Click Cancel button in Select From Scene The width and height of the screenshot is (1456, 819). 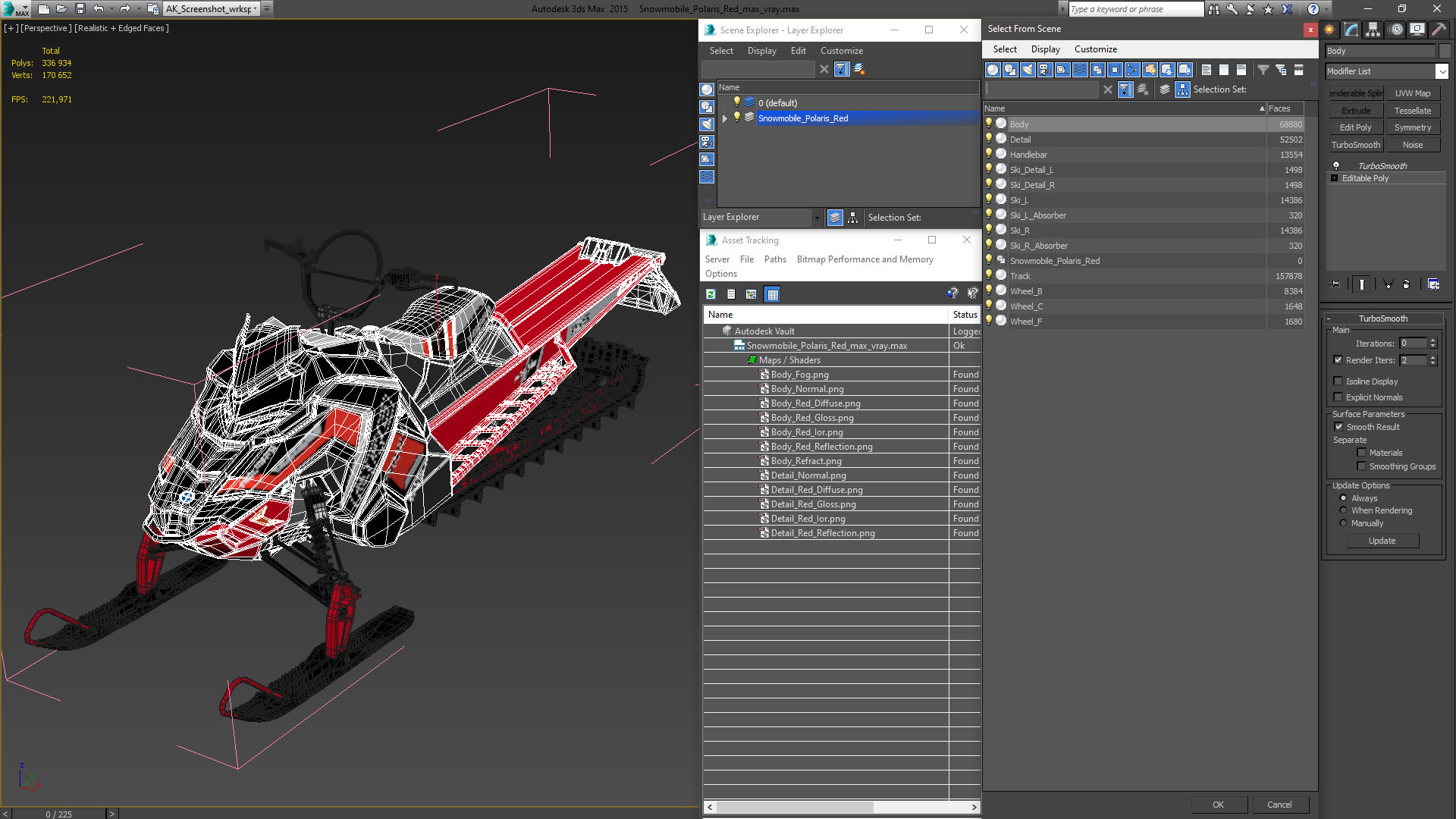tap(1279, 805)
